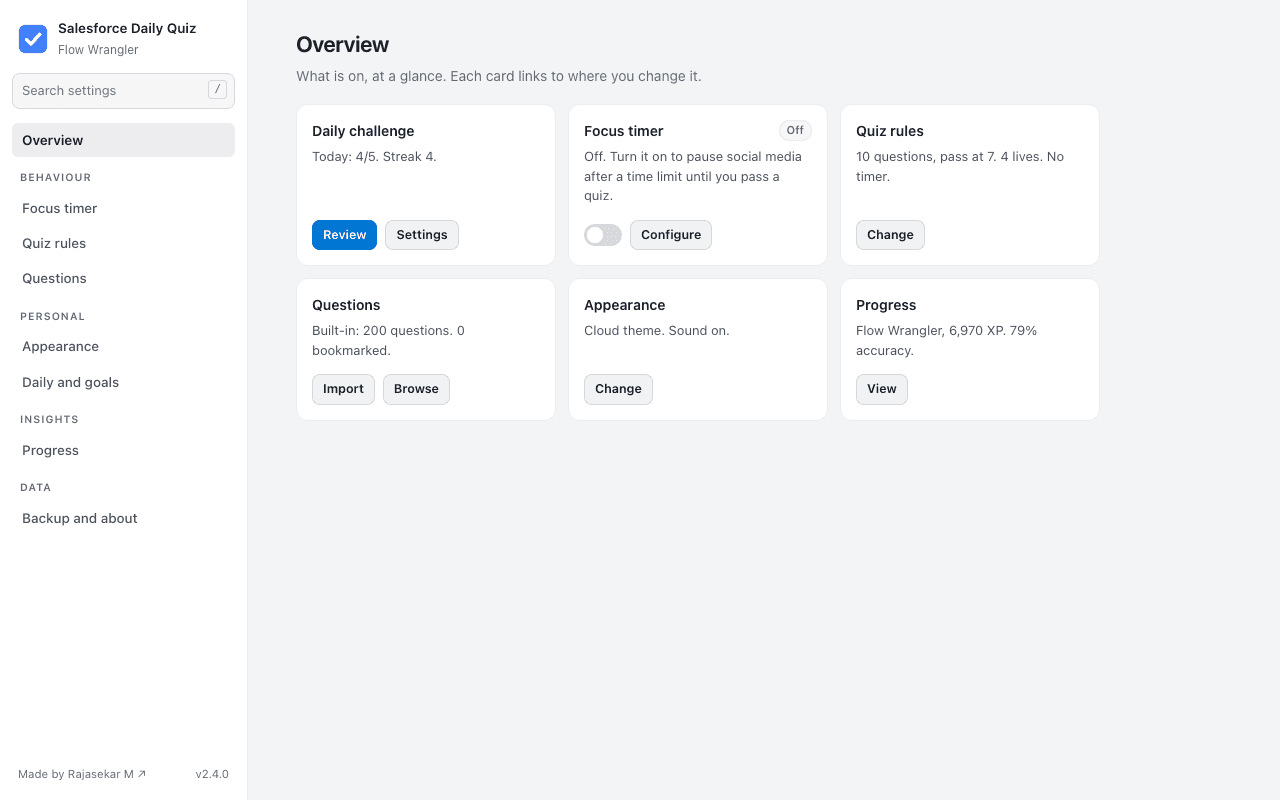Viewport: 1280px width, 800px height.
Task: Click the PERSONAL section label
Action: click(53, 316)
